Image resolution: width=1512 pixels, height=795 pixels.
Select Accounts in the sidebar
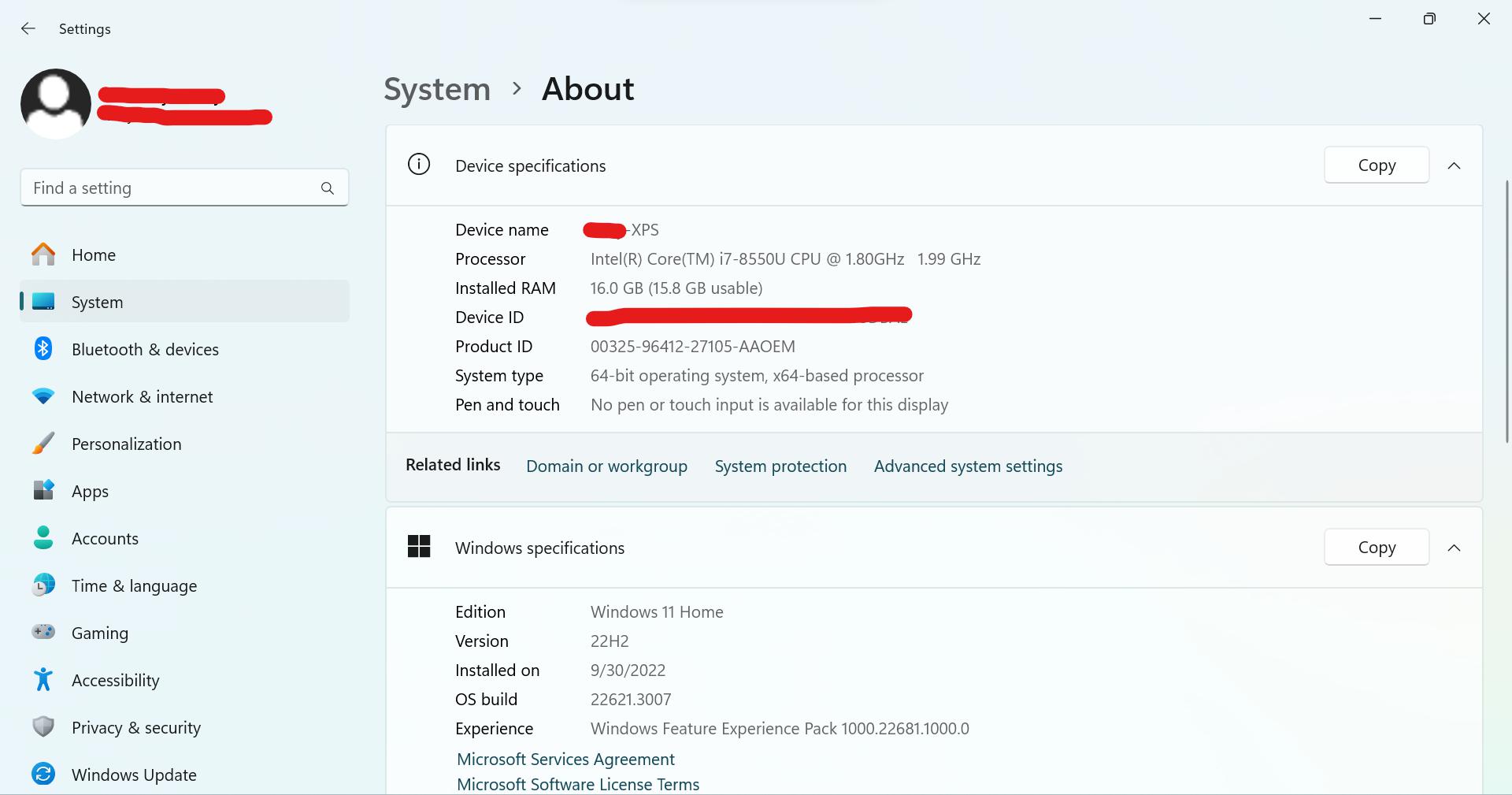pyautogui.click(x=184, y=538)
